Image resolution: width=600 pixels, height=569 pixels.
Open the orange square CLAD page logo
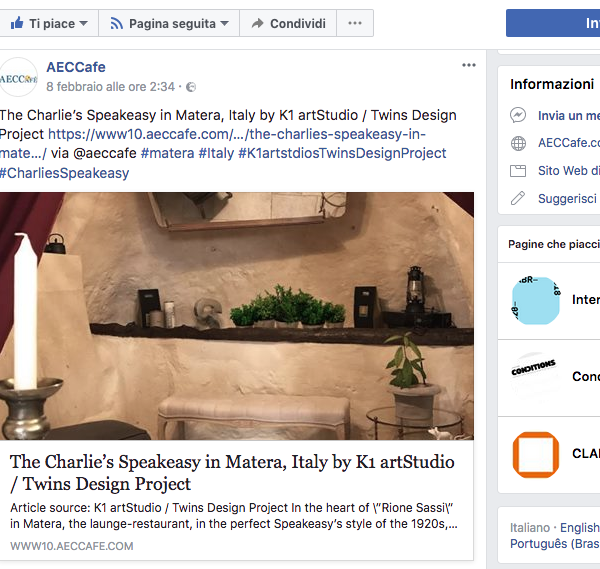click(x=536, y=455)
